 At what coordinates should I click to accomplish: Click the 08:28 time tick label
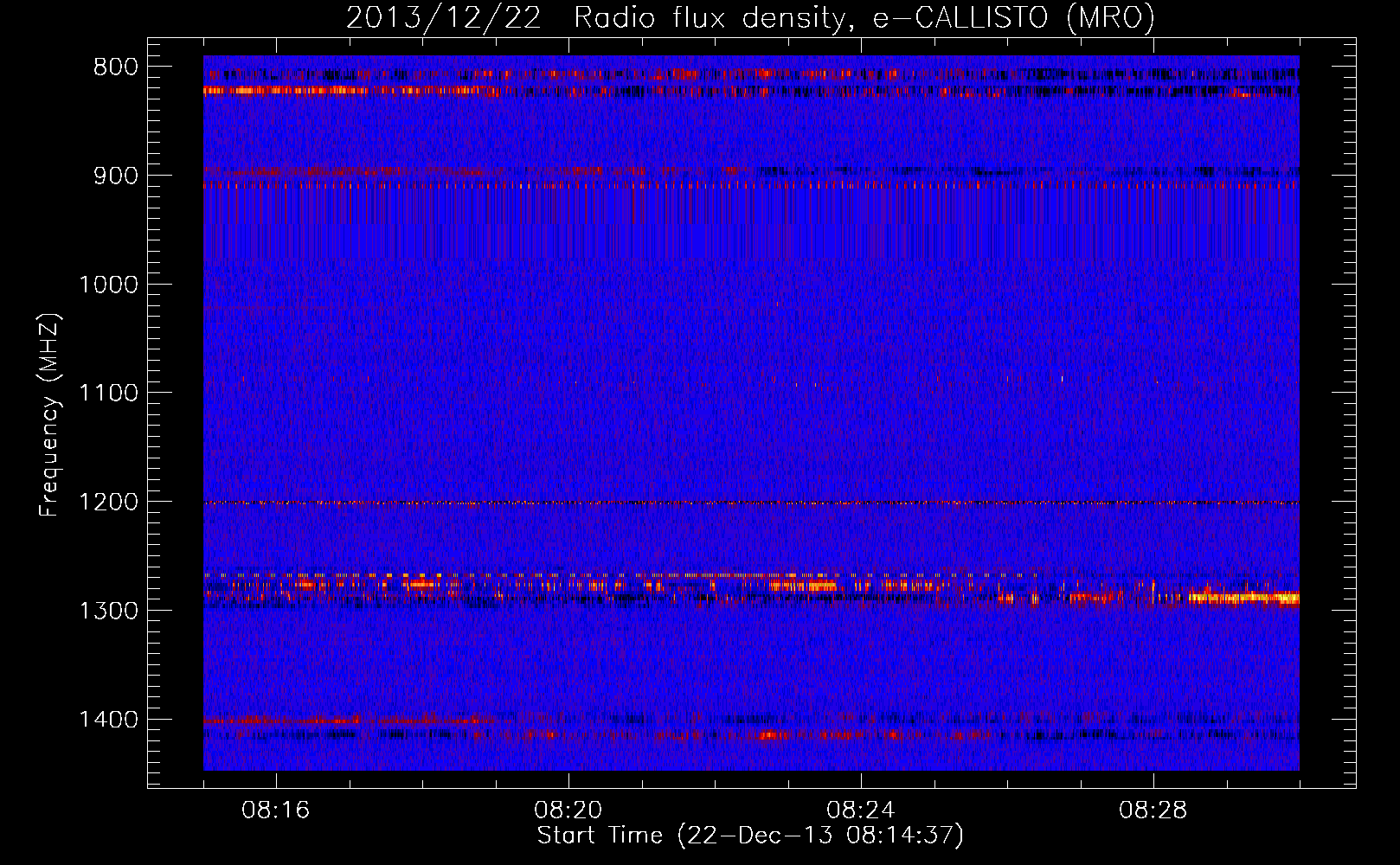click(1153, 811)
